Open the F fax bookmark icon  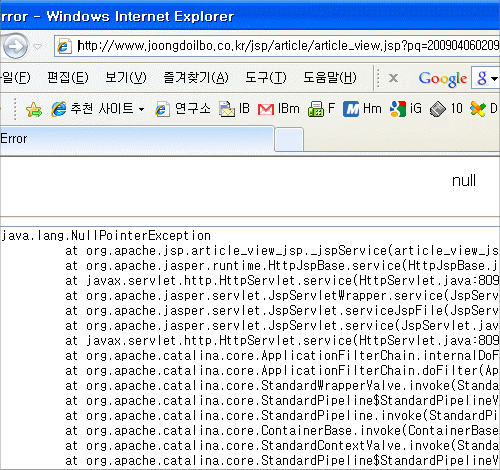(321, 109)
